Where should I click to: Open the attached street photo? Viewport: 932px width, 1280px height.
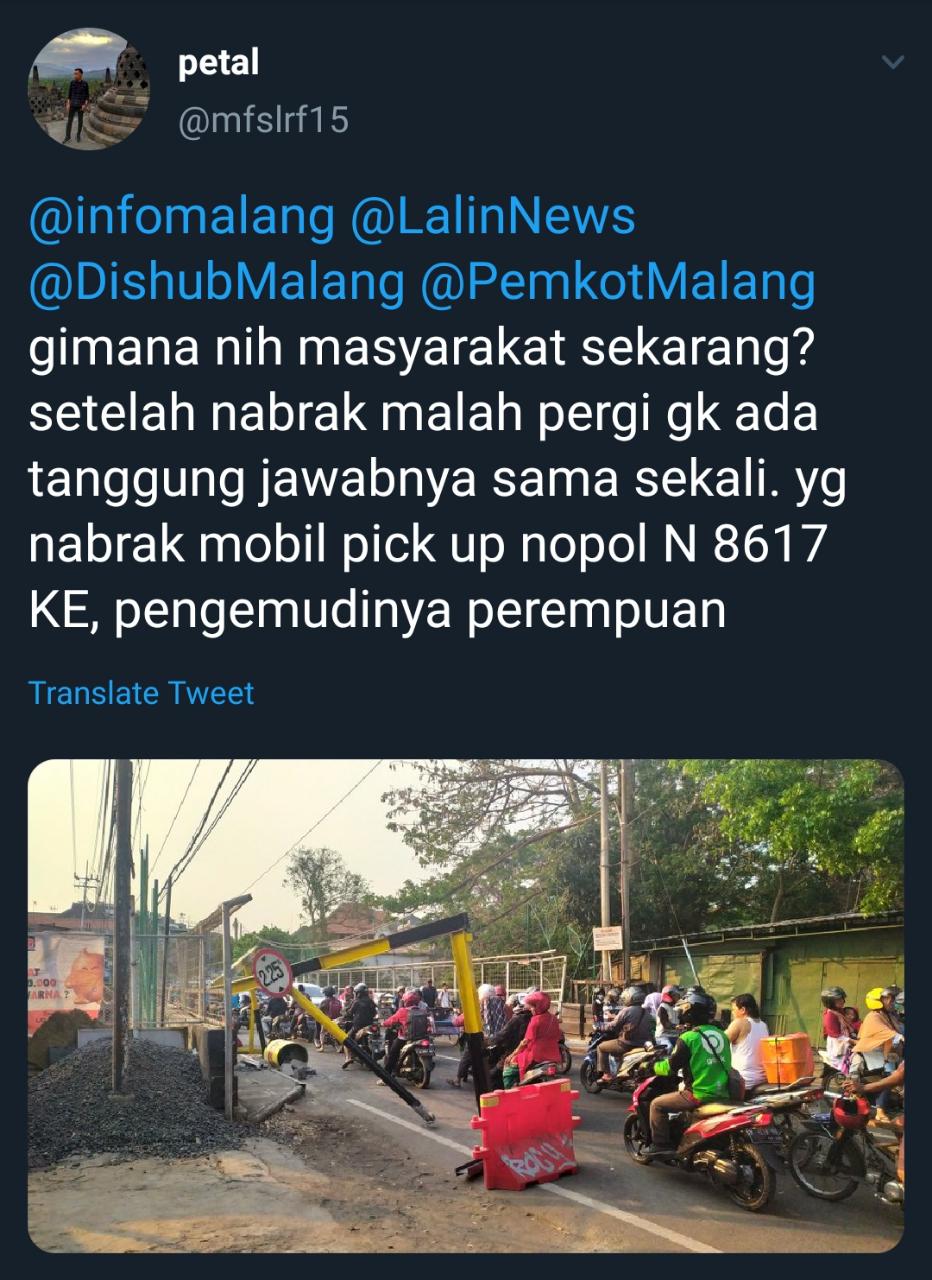click(x=466, y=1006)
